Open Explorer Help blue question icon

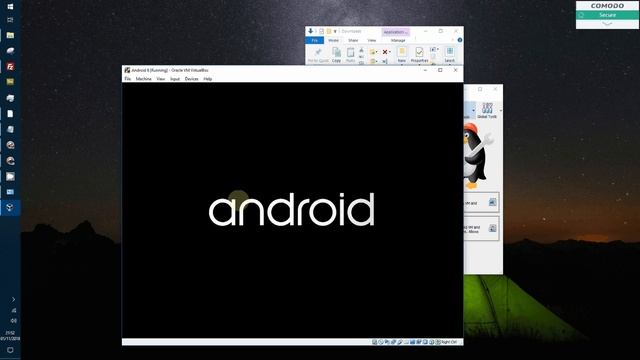coord(460,40)
